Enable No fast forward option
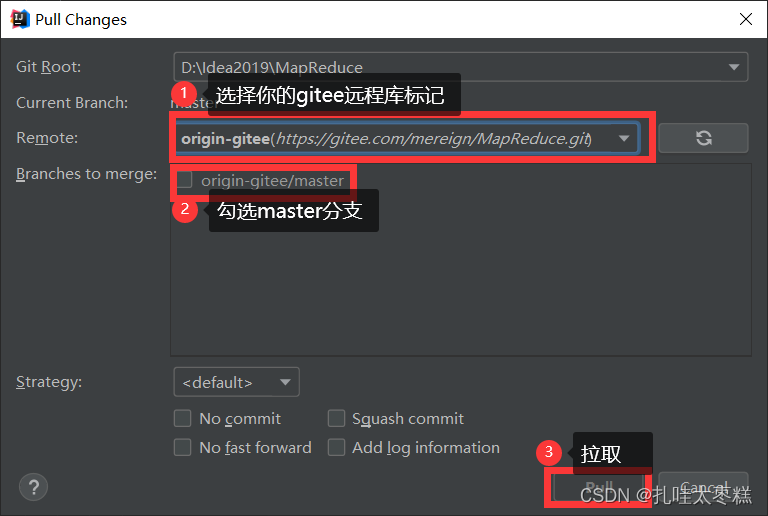The height and width of the screenshot is (516, 768). click(x=183, y=447)
